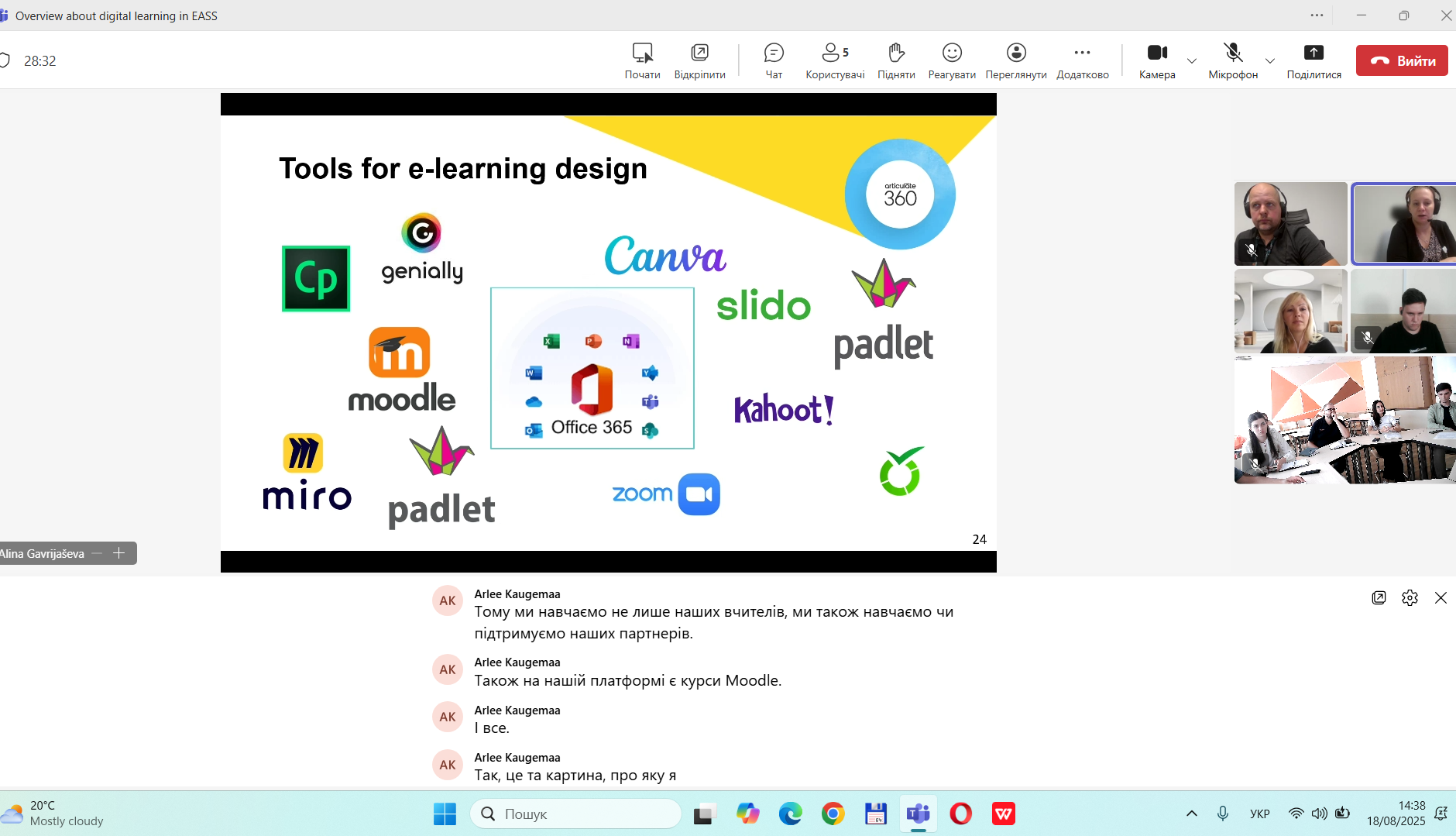Zoom in on shared content (plus)

coord(118,553)
